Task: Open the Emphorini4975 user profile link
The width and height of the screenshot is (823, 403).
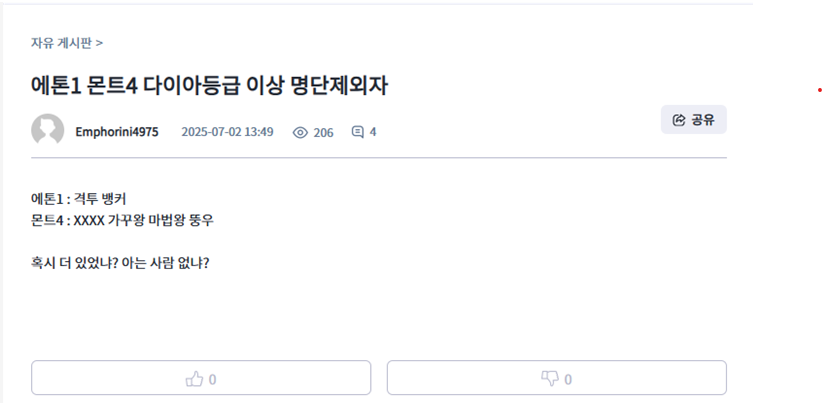Action: (x=116, y=132)
